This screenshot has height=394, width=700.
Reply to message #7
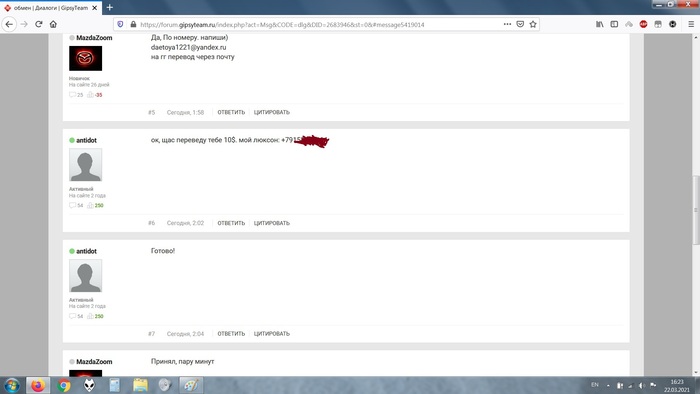point(231,334)
